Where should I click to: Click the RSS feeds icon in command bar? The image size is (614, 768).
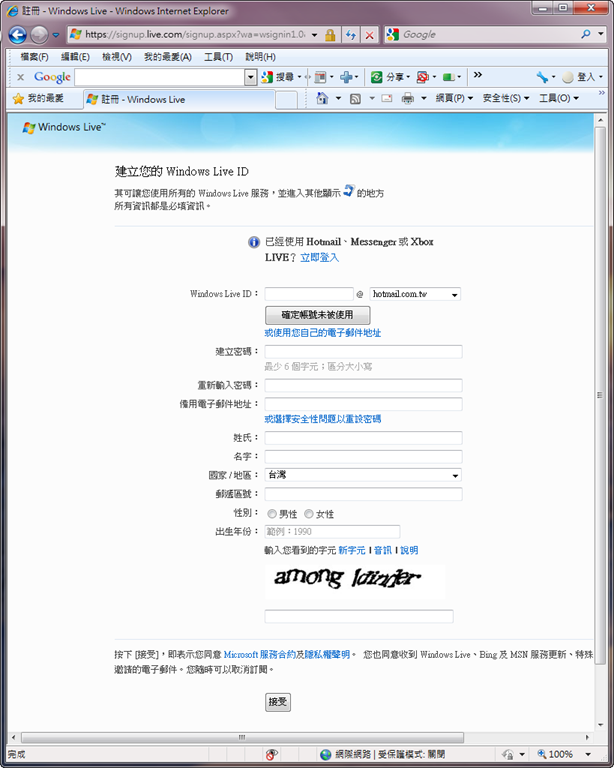click(x=355, y=99)
